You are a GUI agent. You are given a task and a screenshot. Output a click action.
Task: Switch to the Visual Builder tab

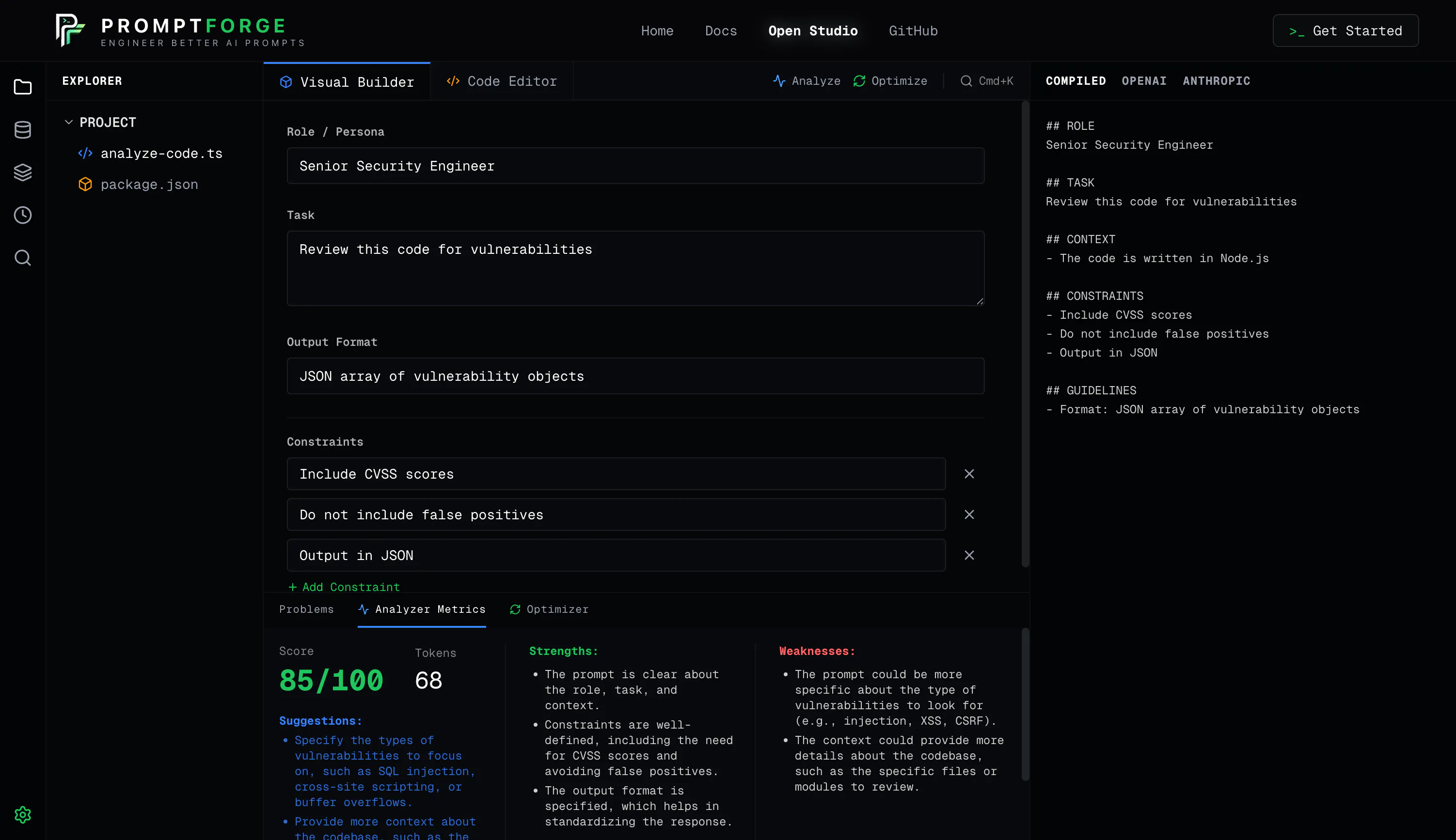[347, 81]
